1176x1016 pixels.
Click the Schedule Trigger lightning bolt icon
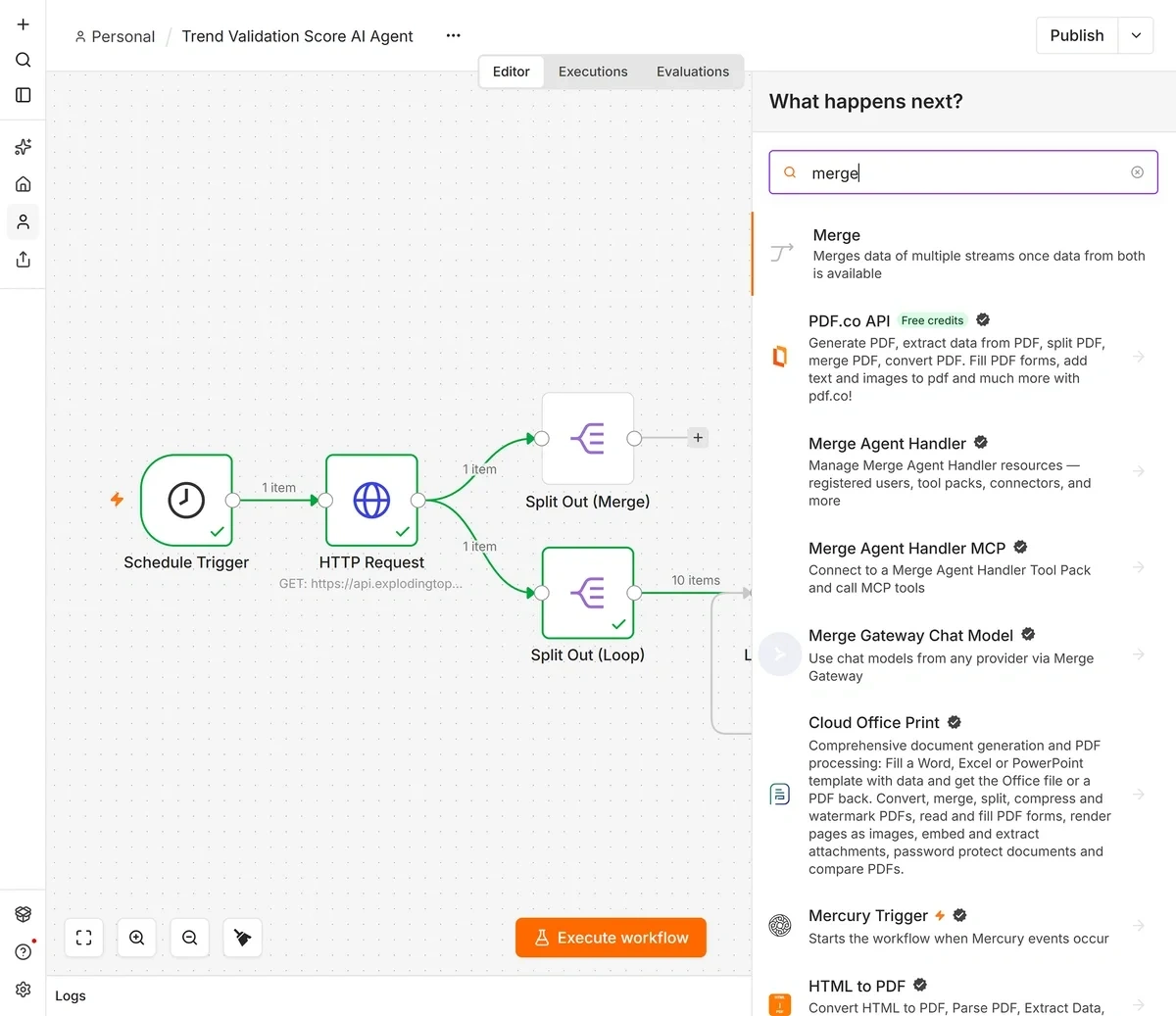tap(117, 500)
